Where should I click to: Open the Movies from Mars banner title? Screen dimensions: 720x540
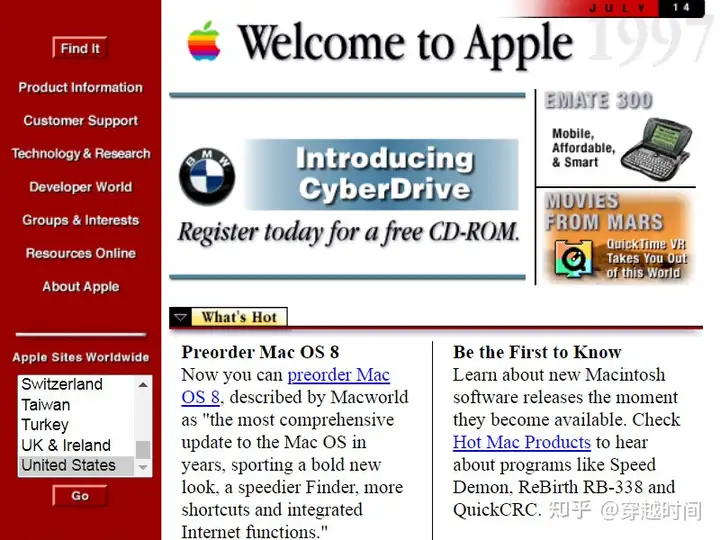tap(604, 212)
